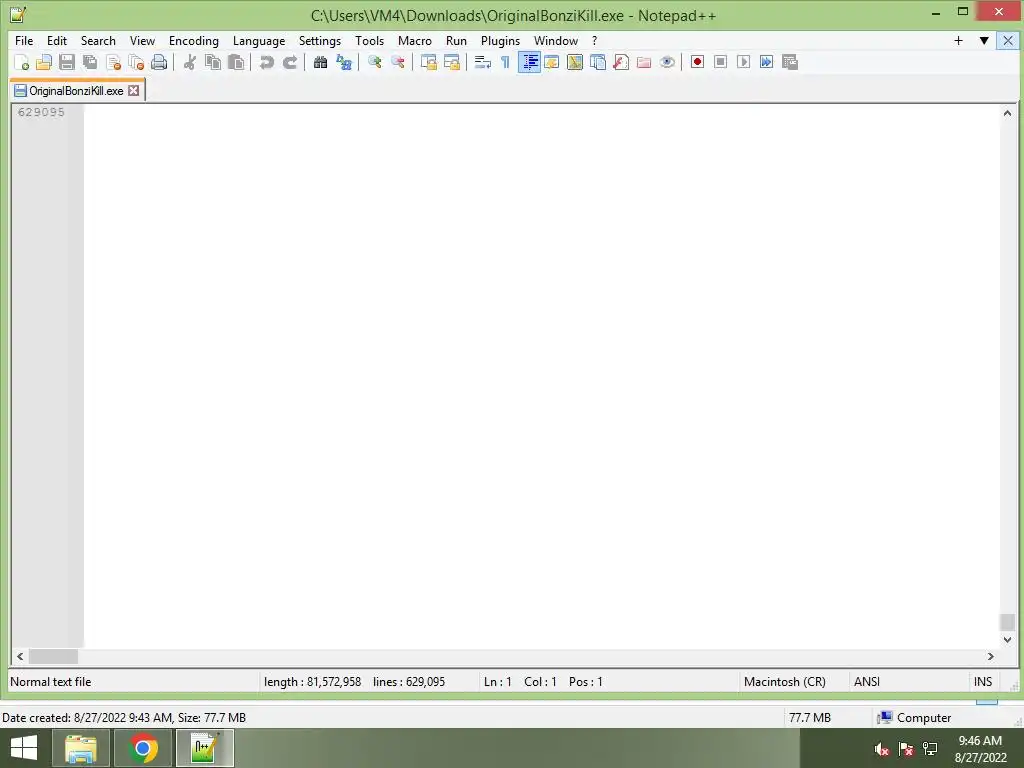Open Google Chrome from the taskbar
The image size is (1024, 768).
pos(142,748)
